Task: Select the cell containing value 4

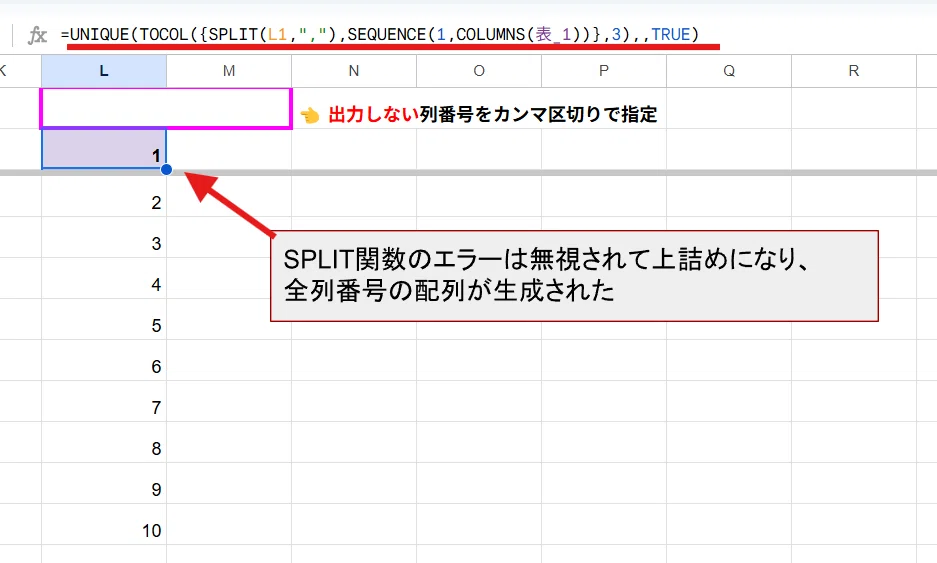Action: [x=104, y=279]
